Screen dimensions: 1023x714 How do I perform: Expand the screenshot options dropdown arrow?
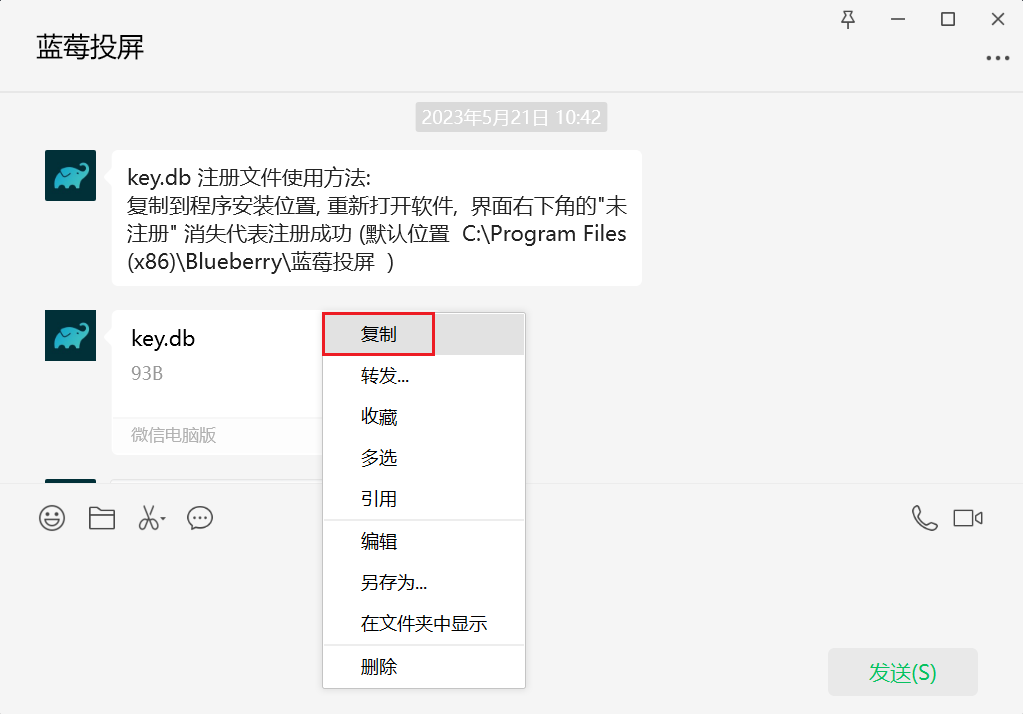(x=163, y=519)
